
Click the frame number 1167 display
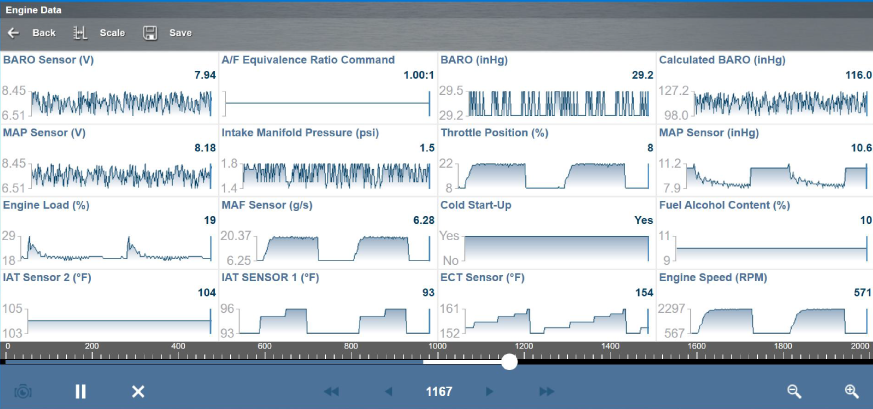439,392
